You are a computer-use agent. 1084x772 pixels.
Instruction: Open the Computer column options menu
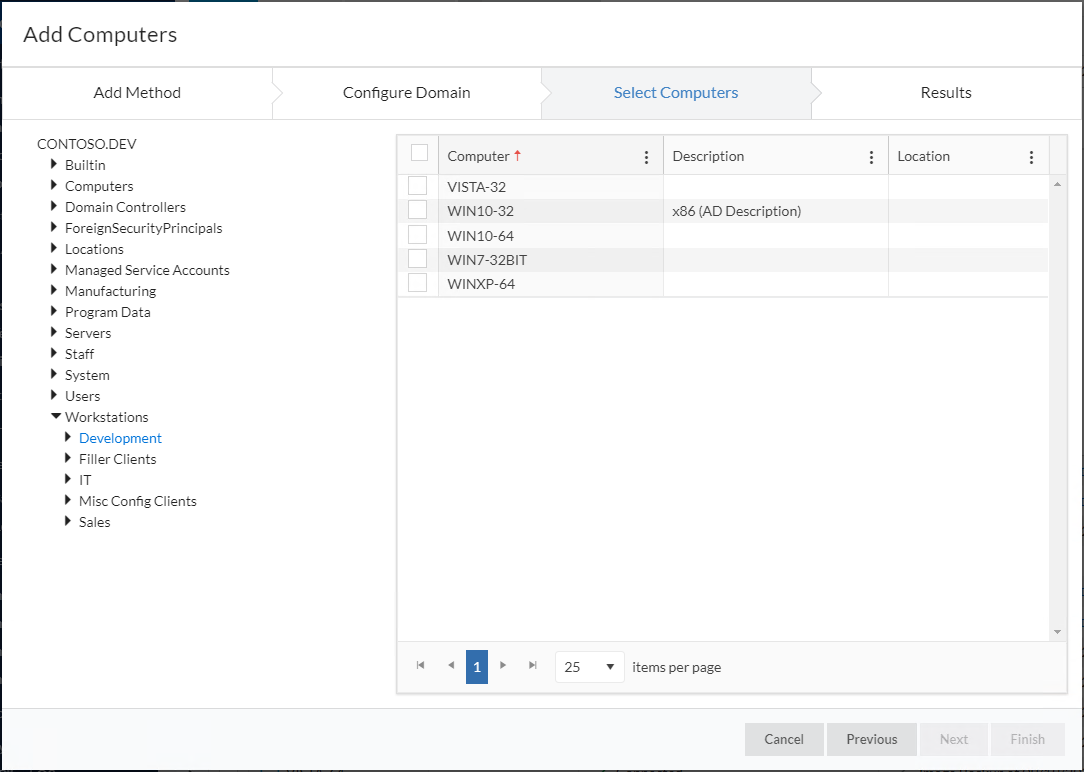[646, 157]
